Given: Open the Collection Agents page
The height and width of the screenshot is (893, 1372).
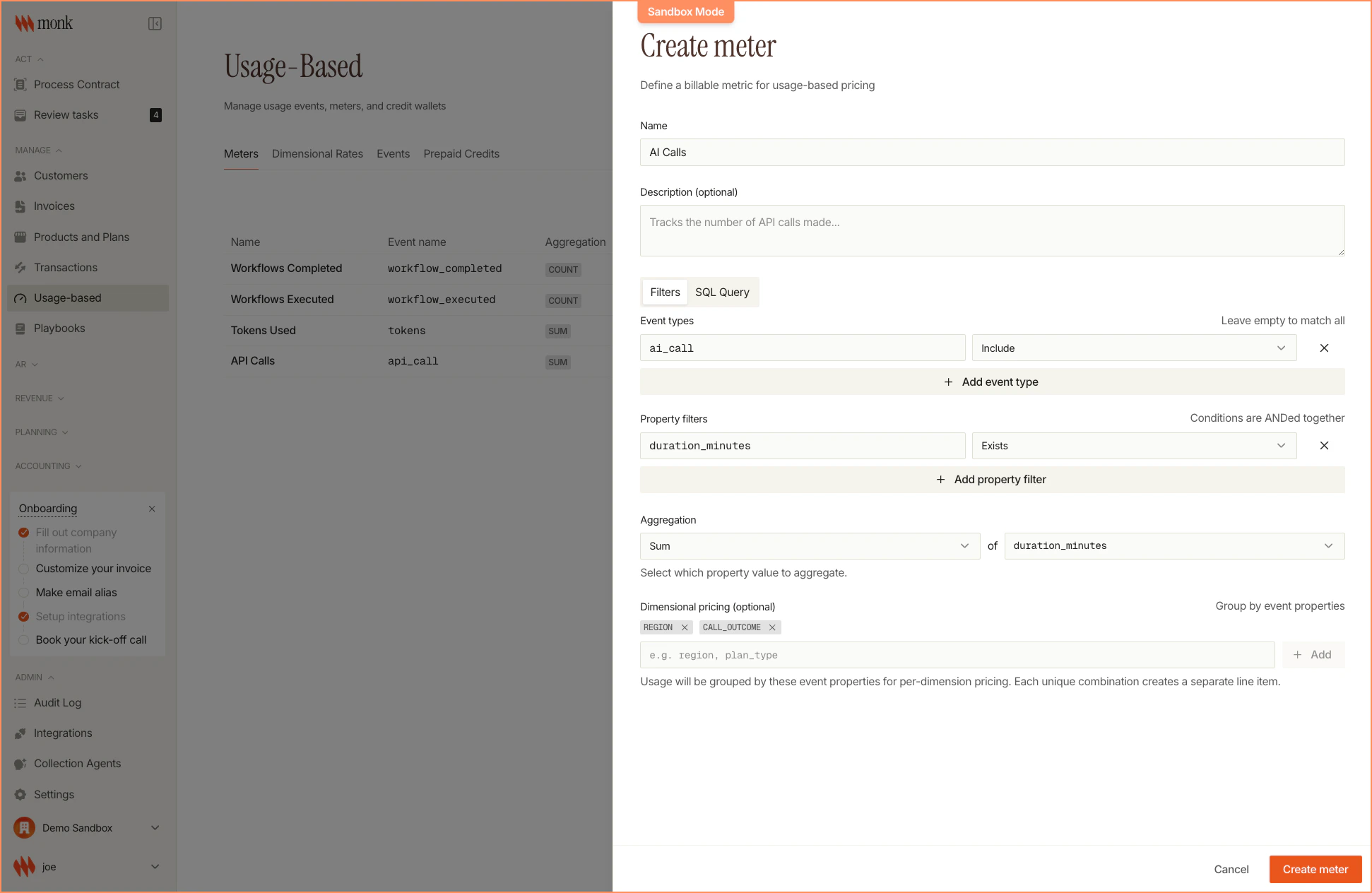Looking at the screenshot, I should pyautogui.click(x=78, y=763).
